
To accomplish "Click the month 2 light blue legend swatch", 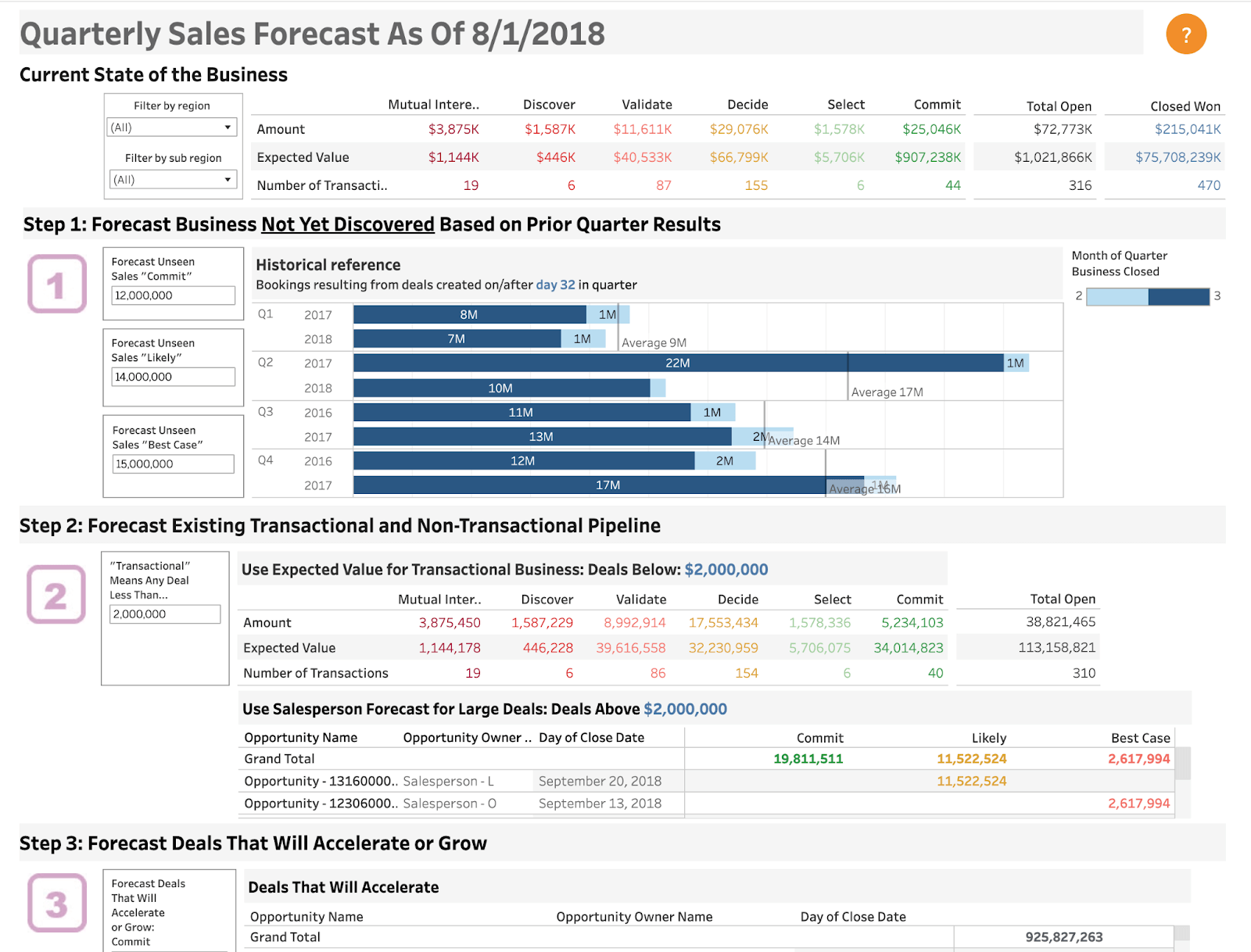I will [x=1117, y=296].
